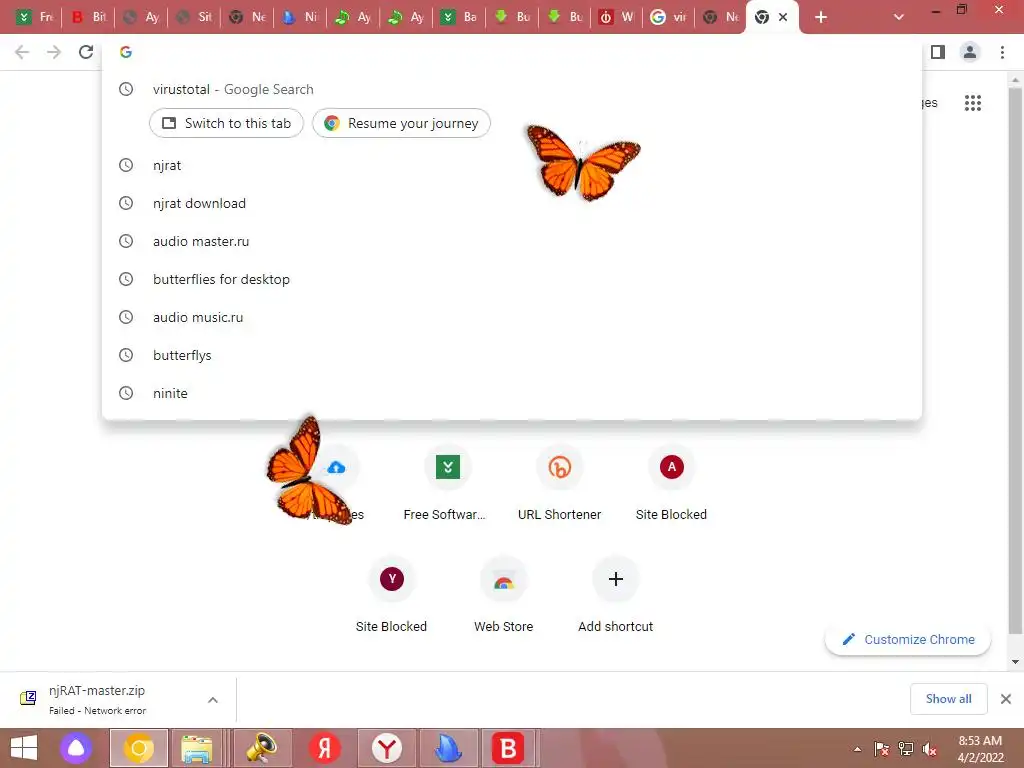Choose the 'njrat' suggestion
1024x768 pixels.
click(512, 165)
